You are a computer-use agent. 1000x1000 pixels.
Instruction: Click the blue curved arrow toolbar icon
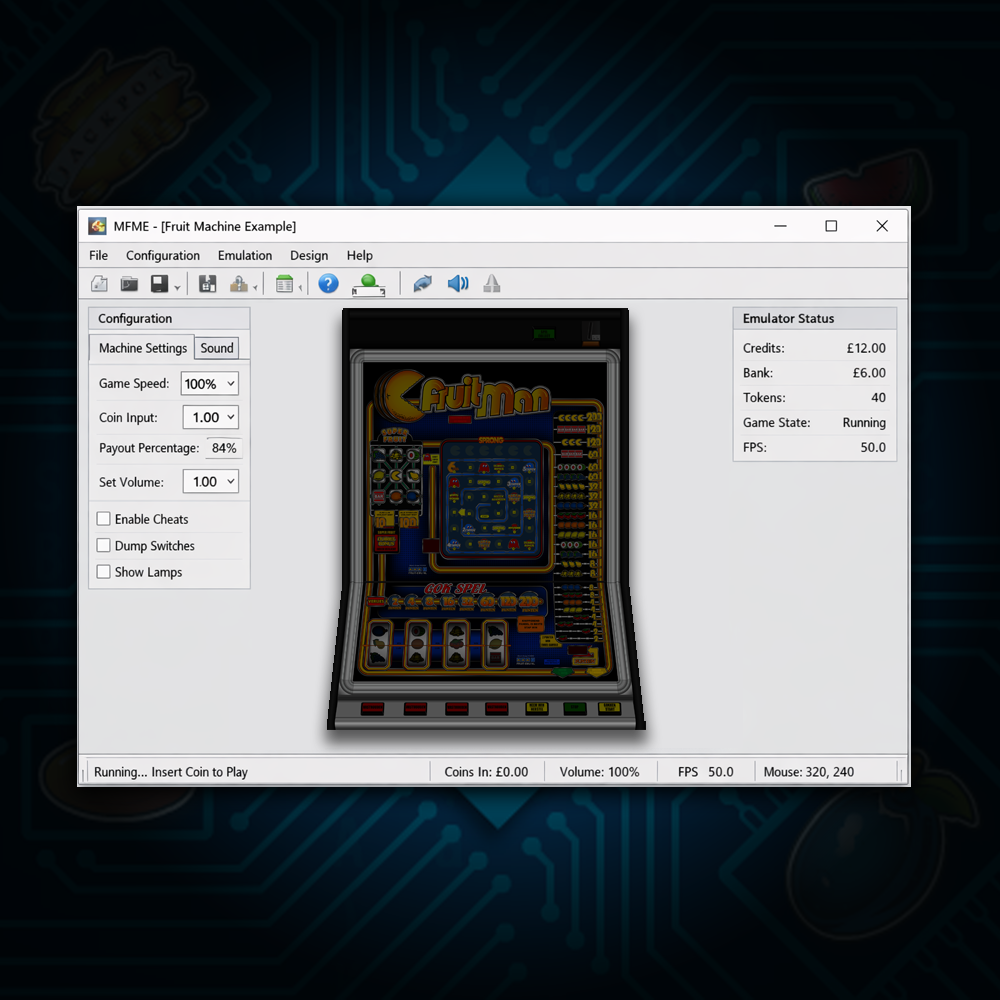point(422,284)
